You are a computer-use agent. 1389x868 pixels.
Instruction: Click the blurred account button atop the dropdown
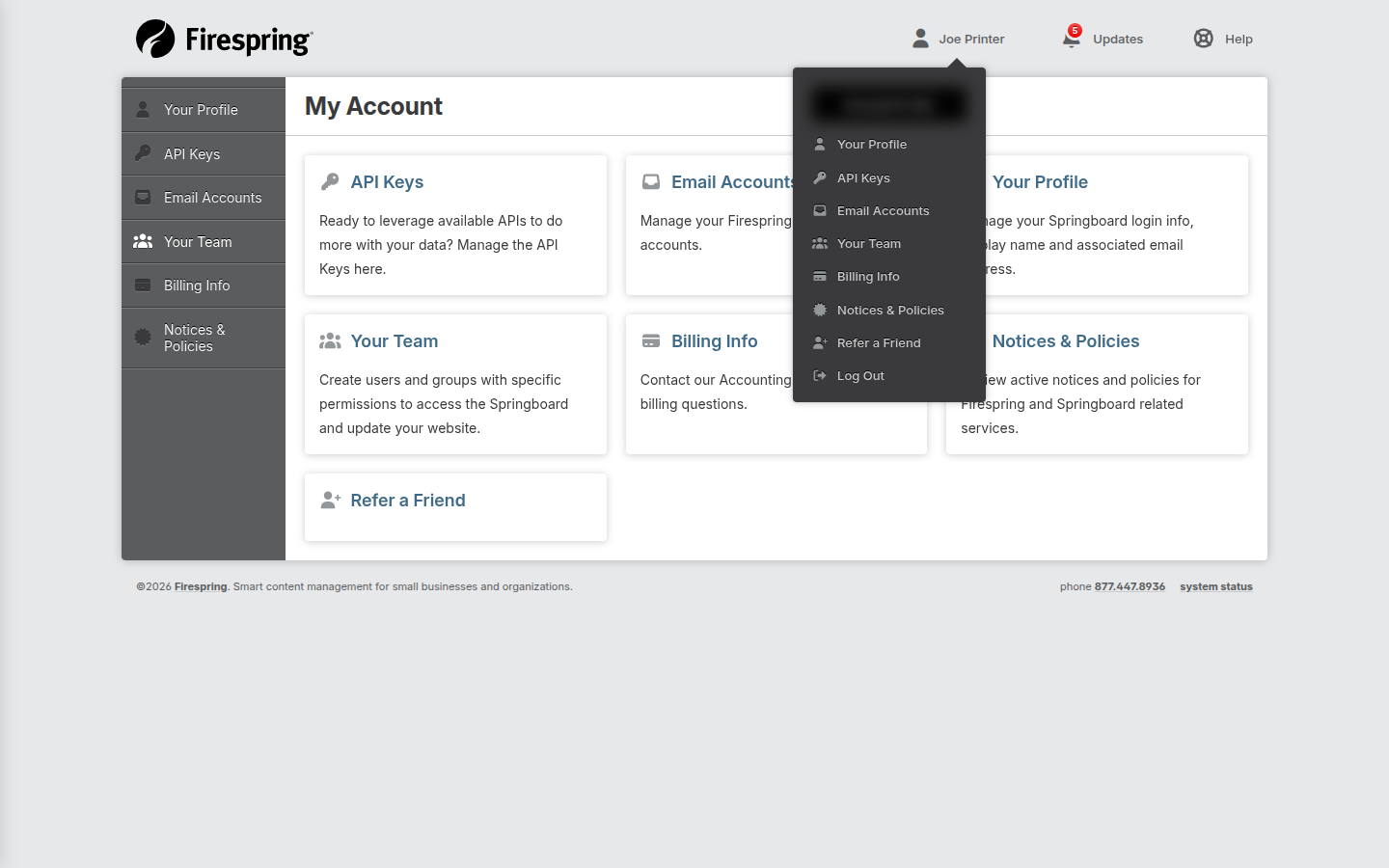889,104
